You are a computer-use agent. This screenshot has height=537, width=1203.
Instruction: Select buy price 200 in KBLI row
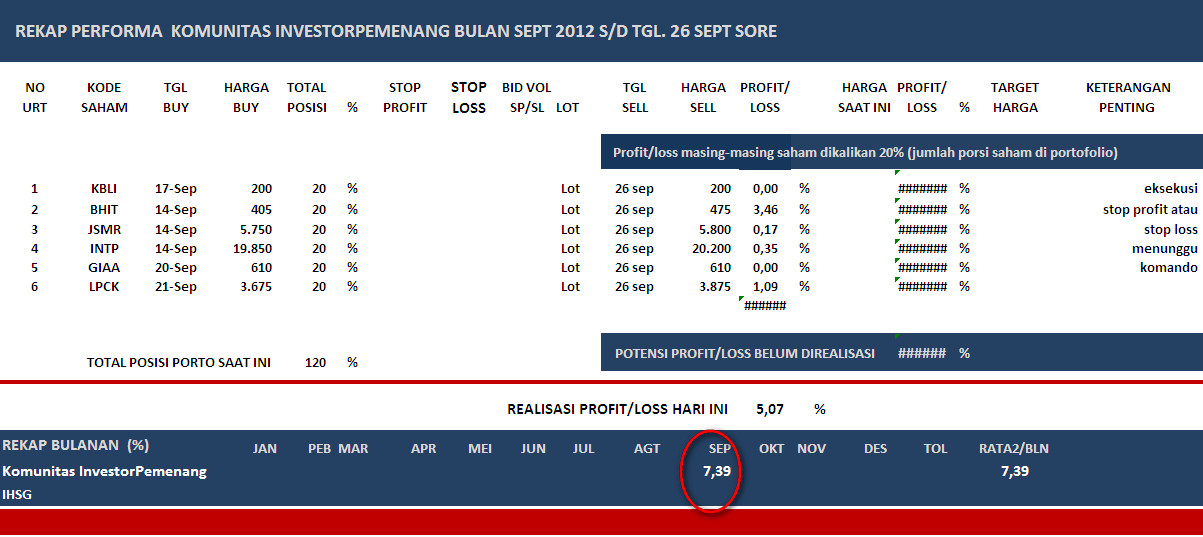point(260,188)
